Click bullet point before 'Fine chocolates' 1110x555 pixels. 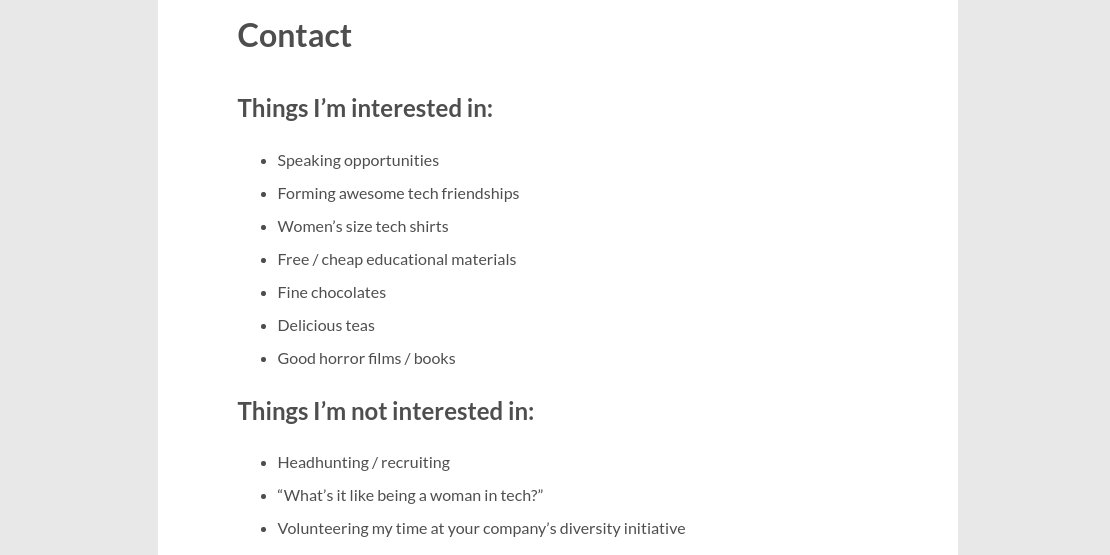[263, 293]
